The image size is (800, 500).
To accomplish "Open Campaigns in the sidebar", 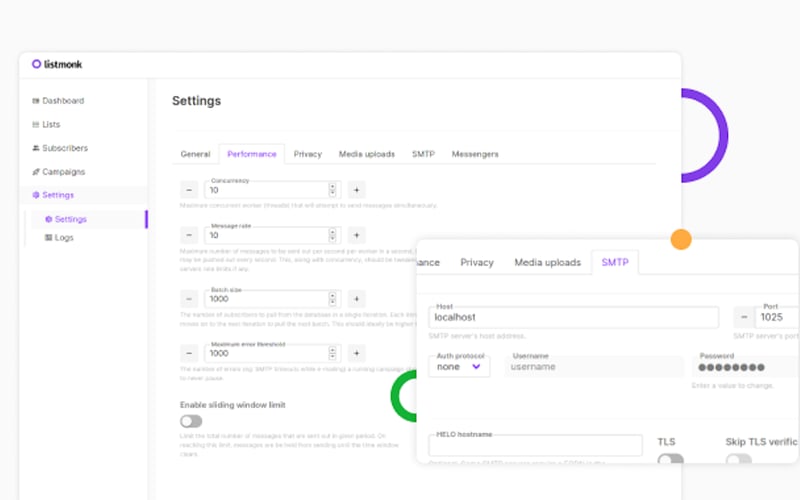I will 58,171.
